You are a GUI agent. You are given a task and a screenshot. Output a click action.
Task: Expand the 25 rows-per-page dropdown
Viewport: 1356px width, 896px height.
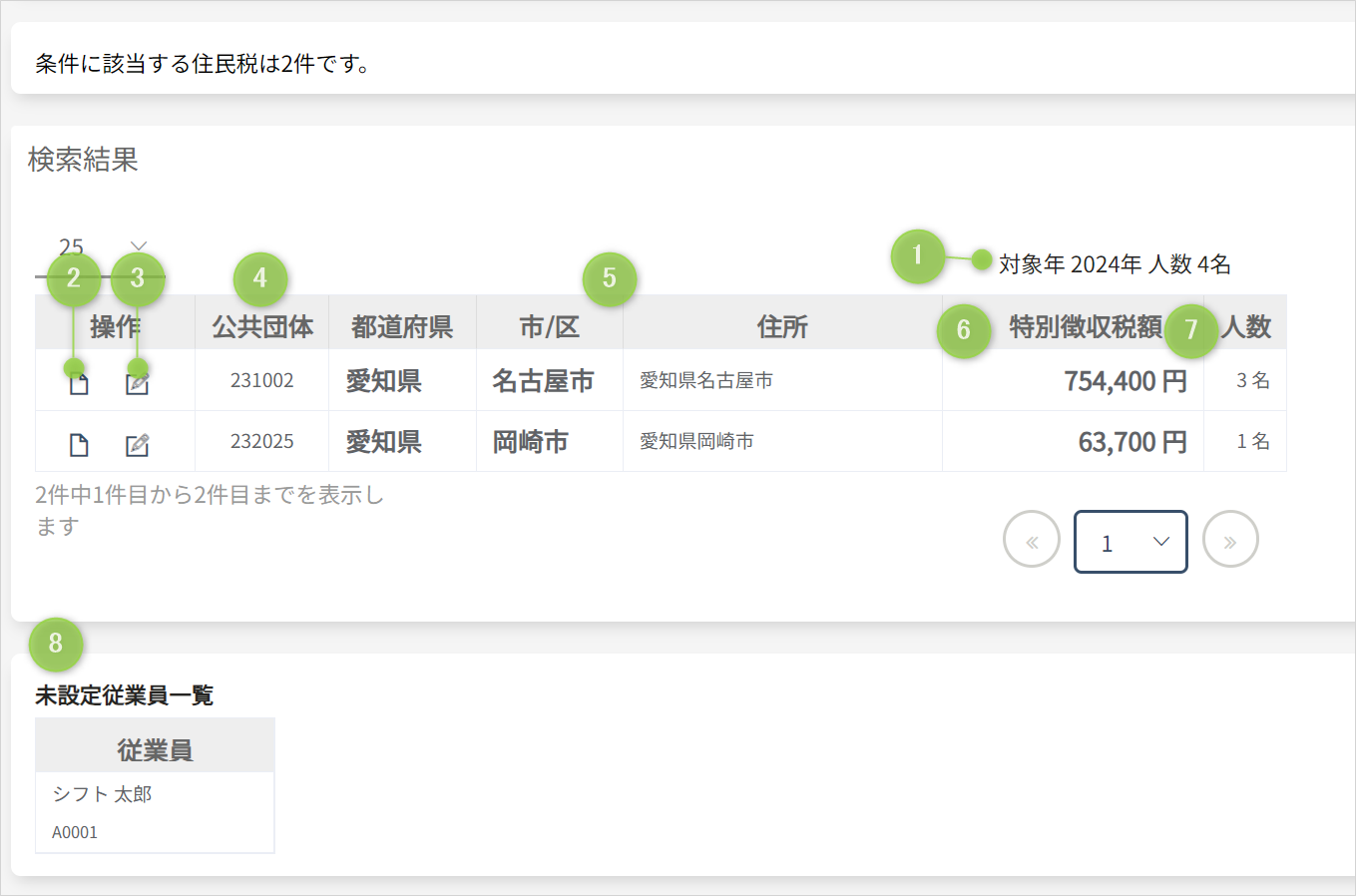pos(100,247)
